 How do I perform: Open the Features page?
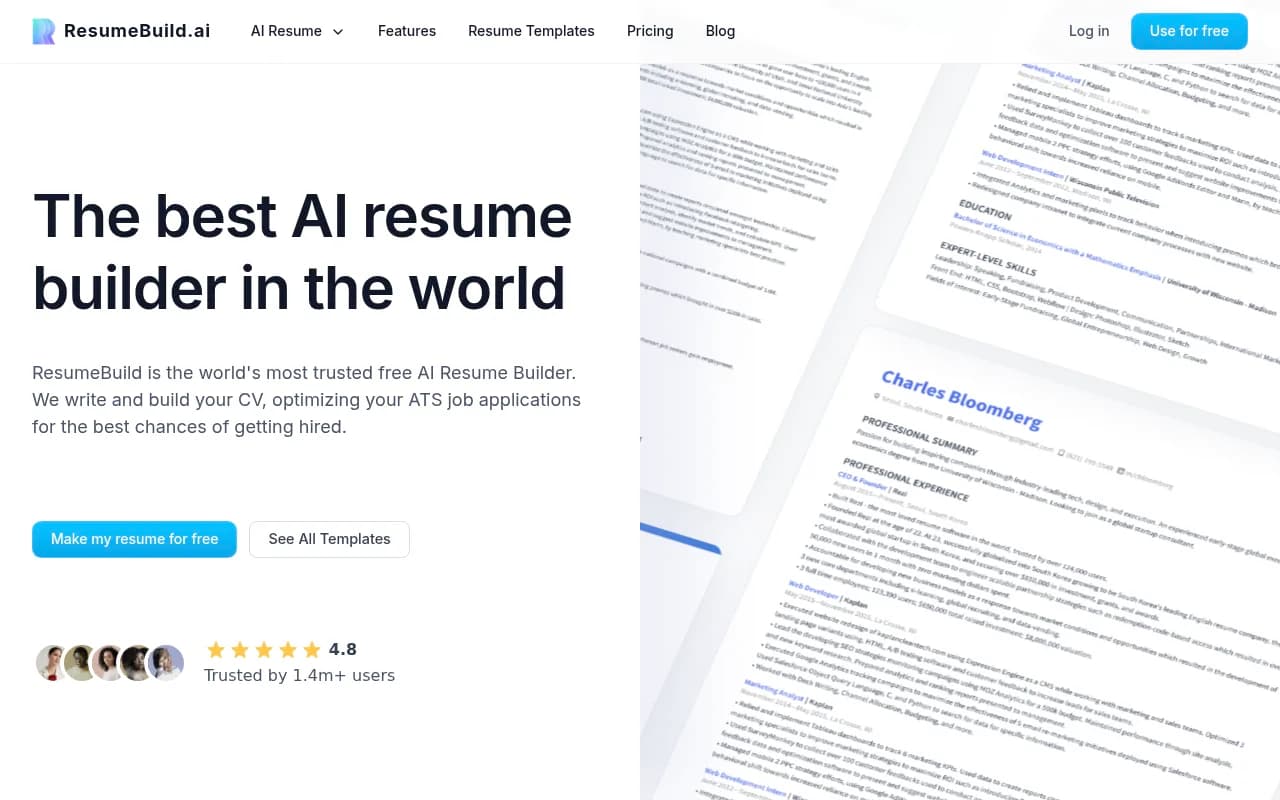tap(407, 31)
